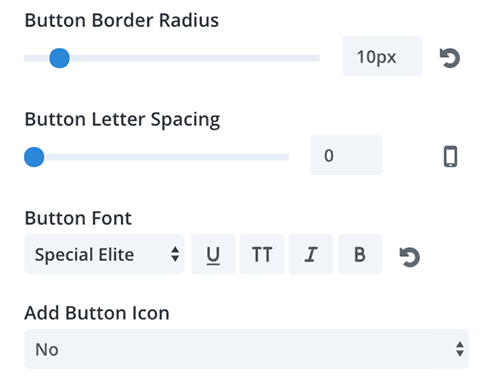This screenshot has width=500, height=389.
Task: Click the Add Button Icon label
Action: click(97, 313)
